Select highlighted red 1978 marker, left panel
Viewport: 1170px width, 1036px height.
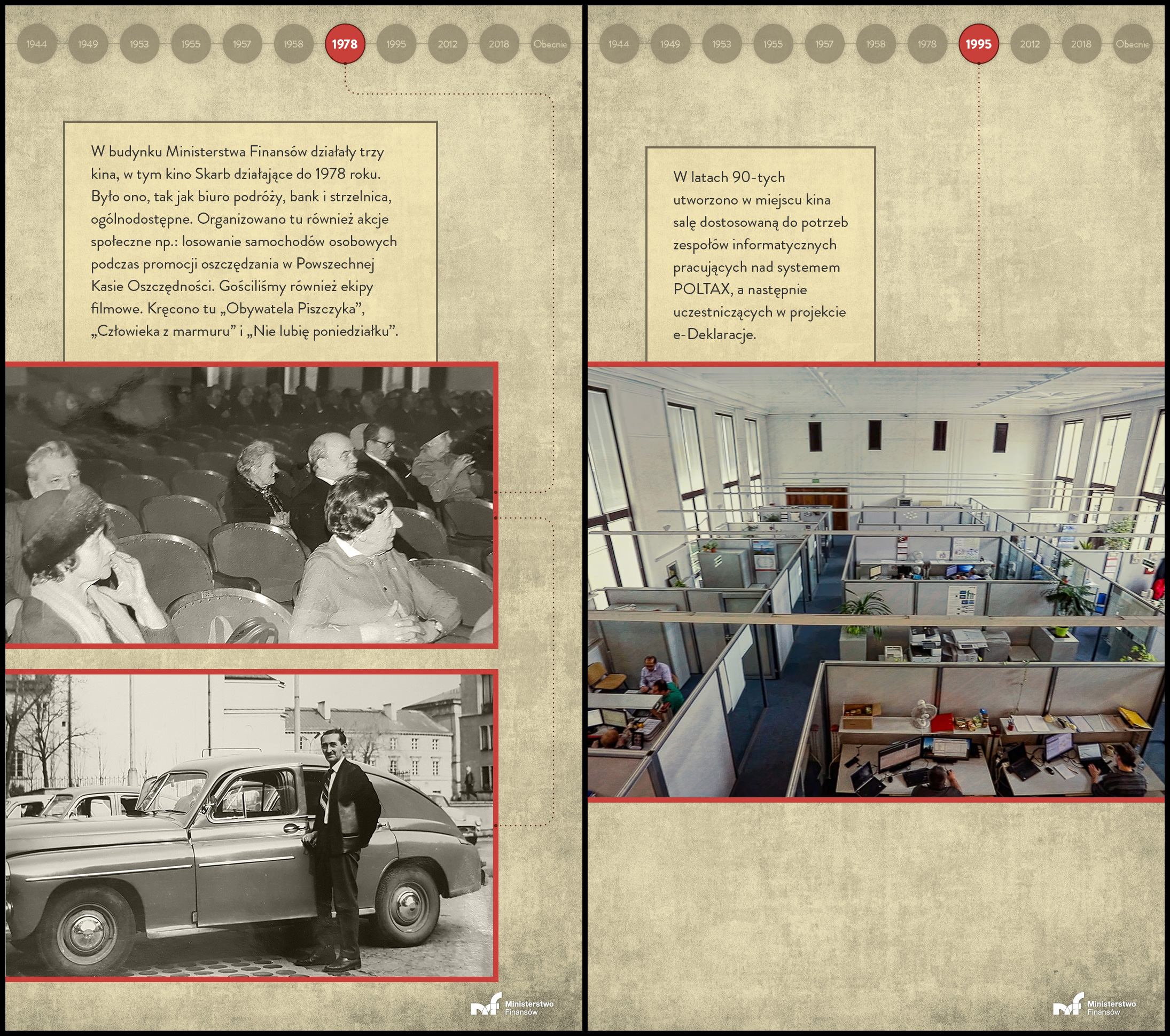click(345, 44)
